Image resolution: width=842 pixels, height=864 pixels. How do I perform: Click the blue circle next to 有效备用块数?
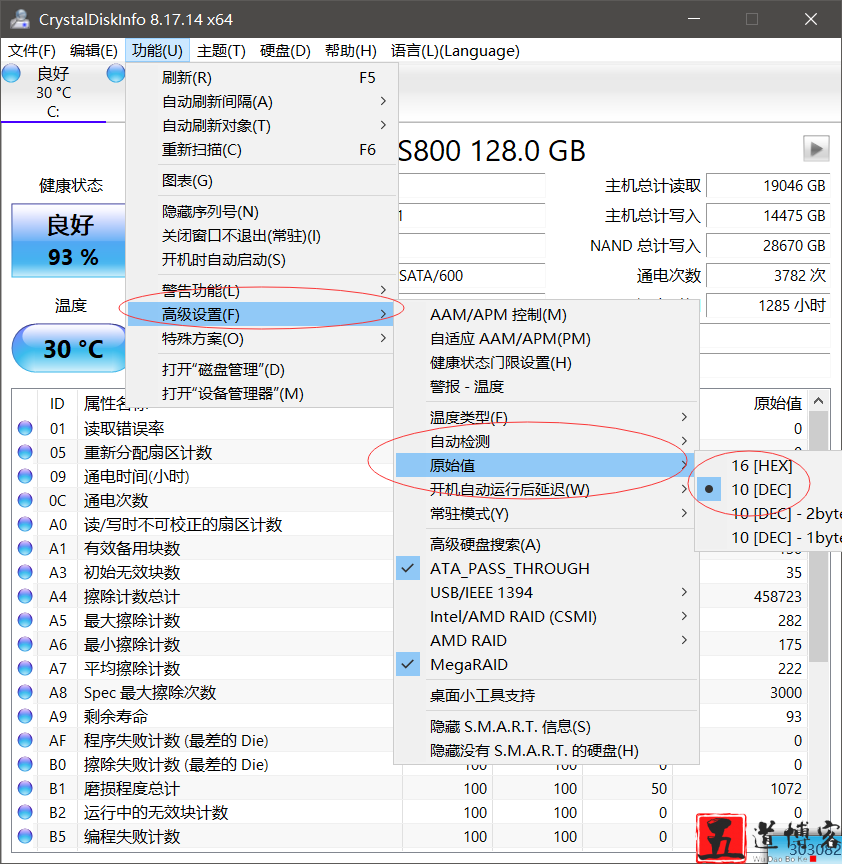point(25,548)
